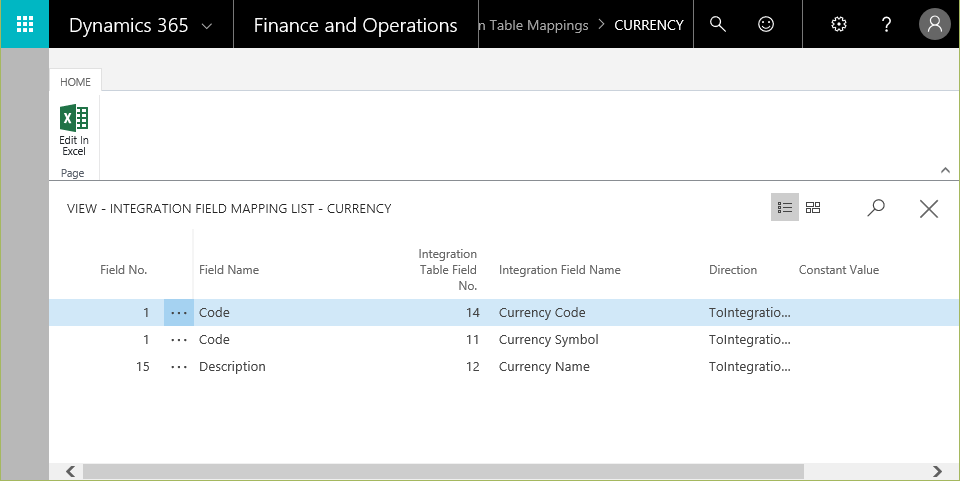
Task: Select the Currency Symbol cell
Action: click(x=549, y=340)
